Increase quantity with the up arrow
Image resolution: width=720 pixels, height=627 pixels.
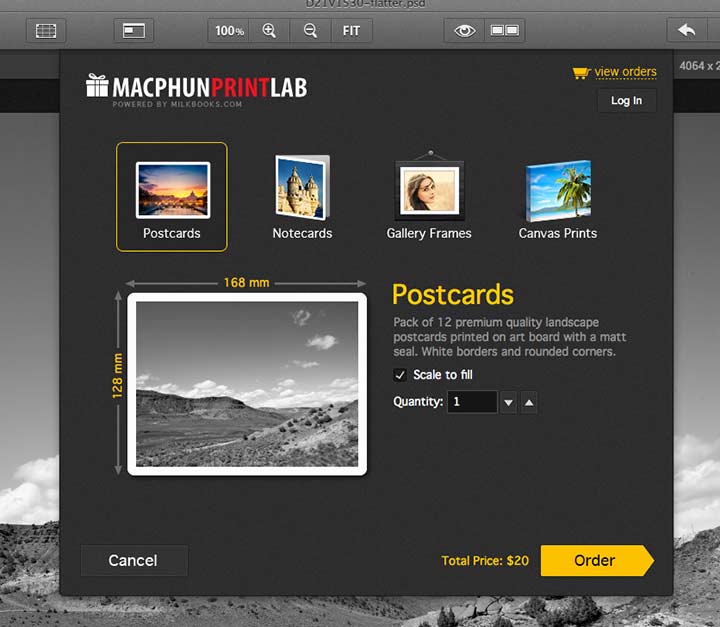click(529, 403)
